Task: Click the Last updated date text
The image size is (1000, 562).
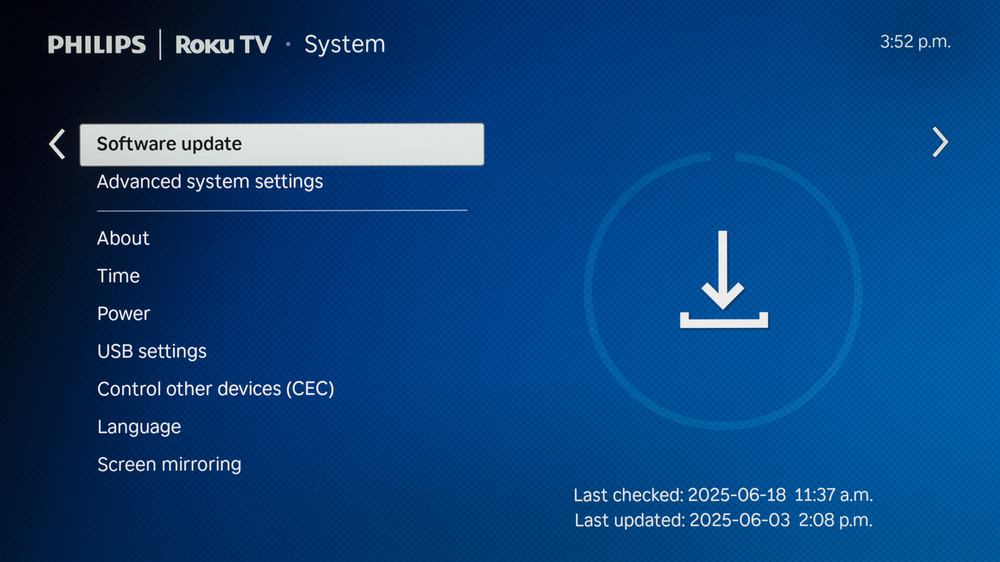Action: 723,521
